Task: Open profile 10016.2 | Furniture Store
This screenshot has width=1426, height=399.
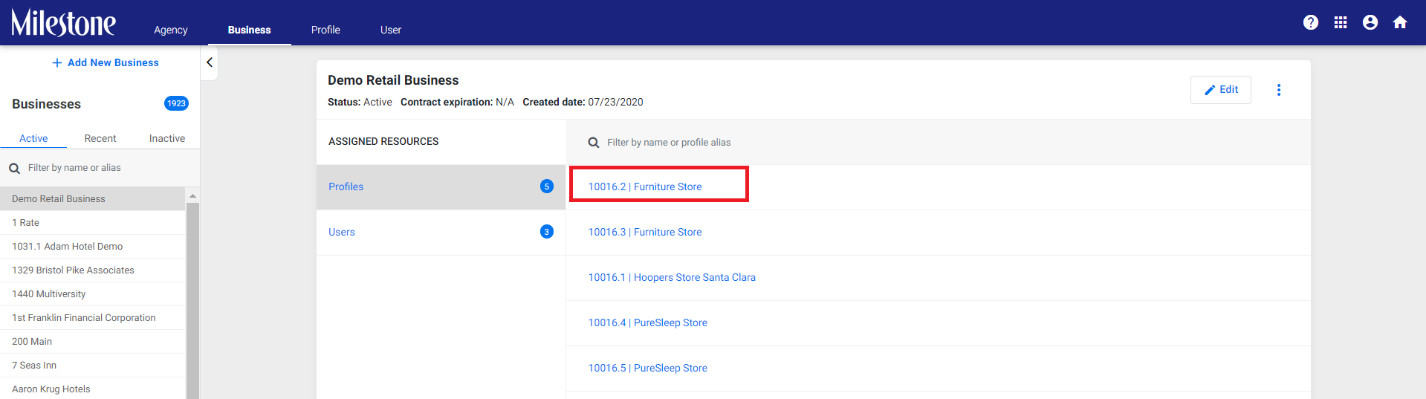Action: coord(645,187)
